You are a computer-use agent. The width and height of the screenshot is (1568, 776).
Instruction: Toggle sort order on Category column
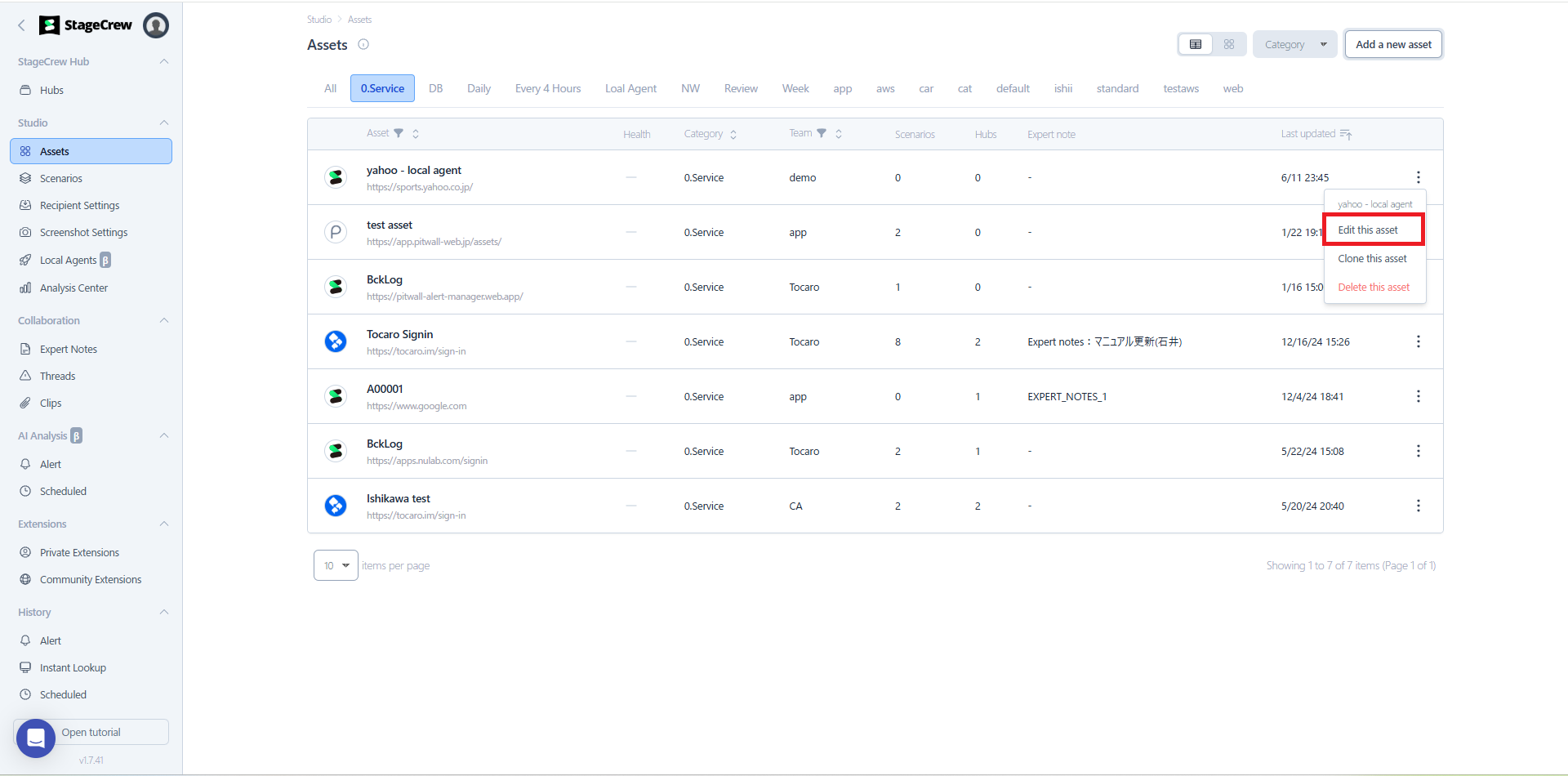pyautogui.click(x=733, y=135)
